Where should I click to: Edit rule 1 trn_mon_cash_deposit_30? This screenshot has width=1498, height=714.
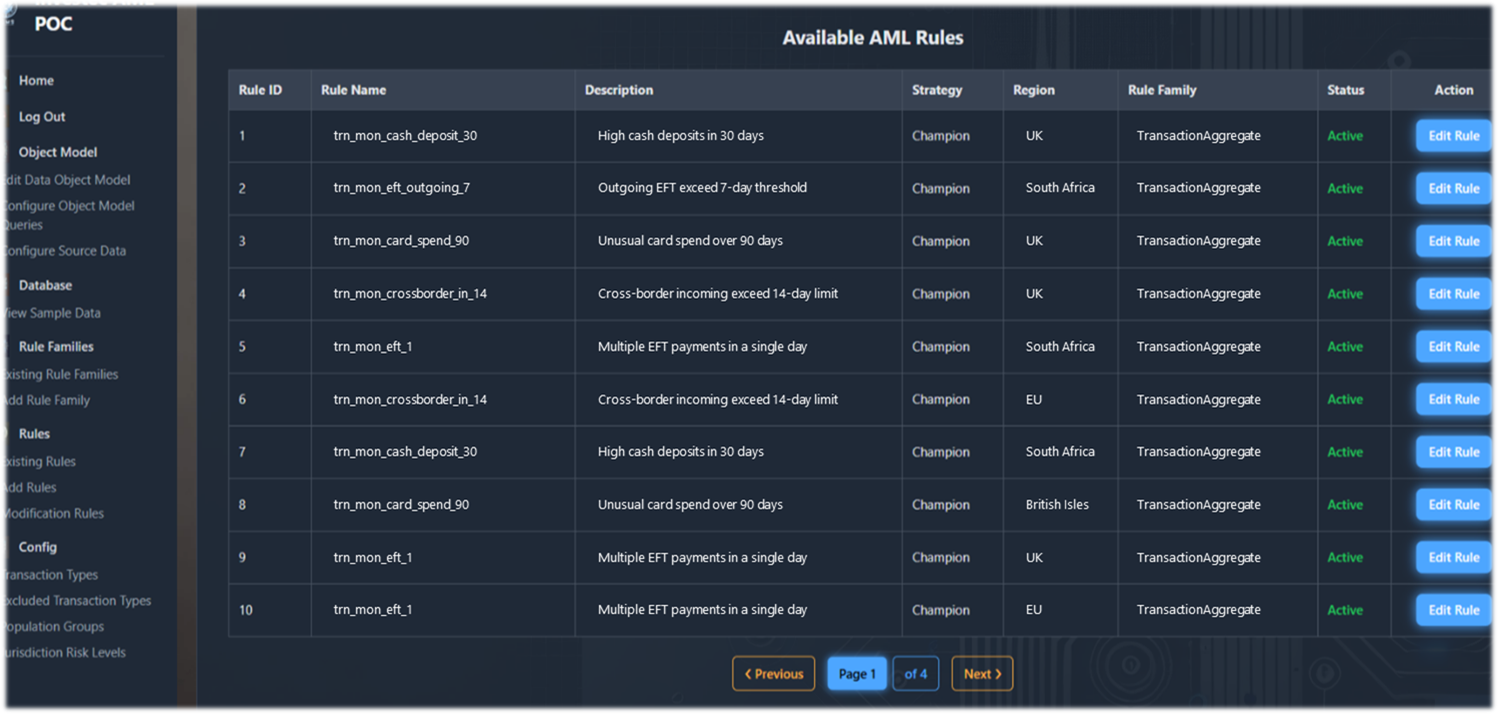point(1453,136)
